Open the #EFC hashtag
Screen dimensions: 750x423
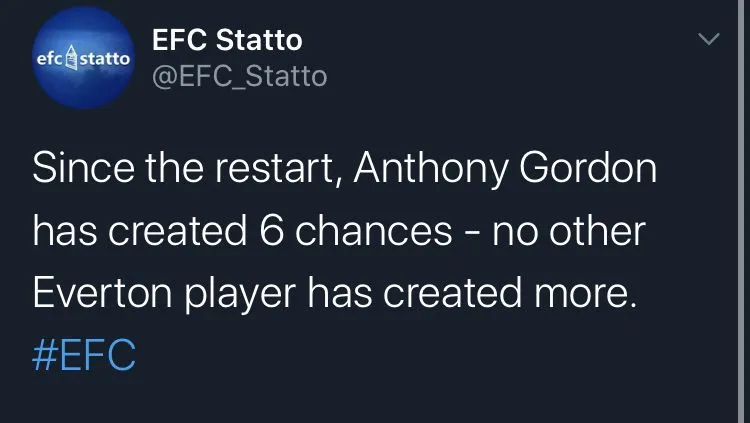coord(84,355)
